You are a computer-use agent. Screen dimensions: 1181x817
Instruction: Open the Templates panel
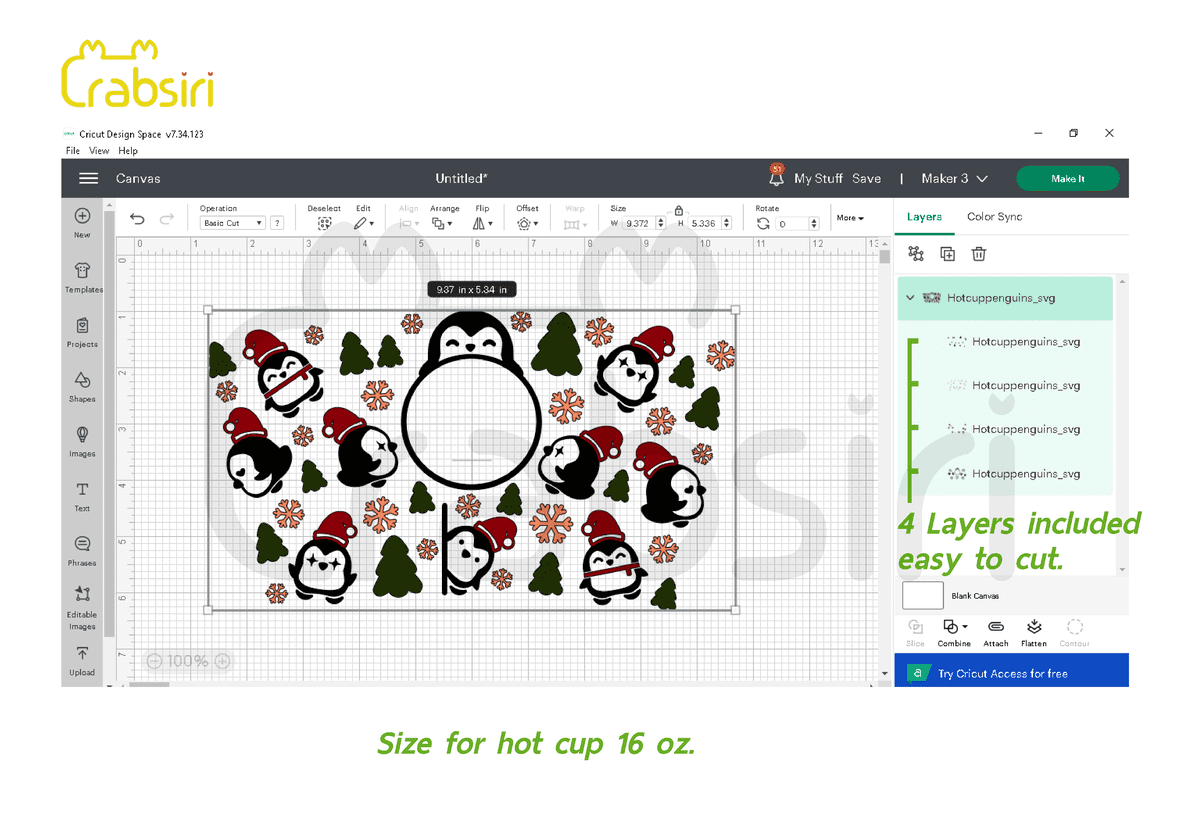click(83, 275)
